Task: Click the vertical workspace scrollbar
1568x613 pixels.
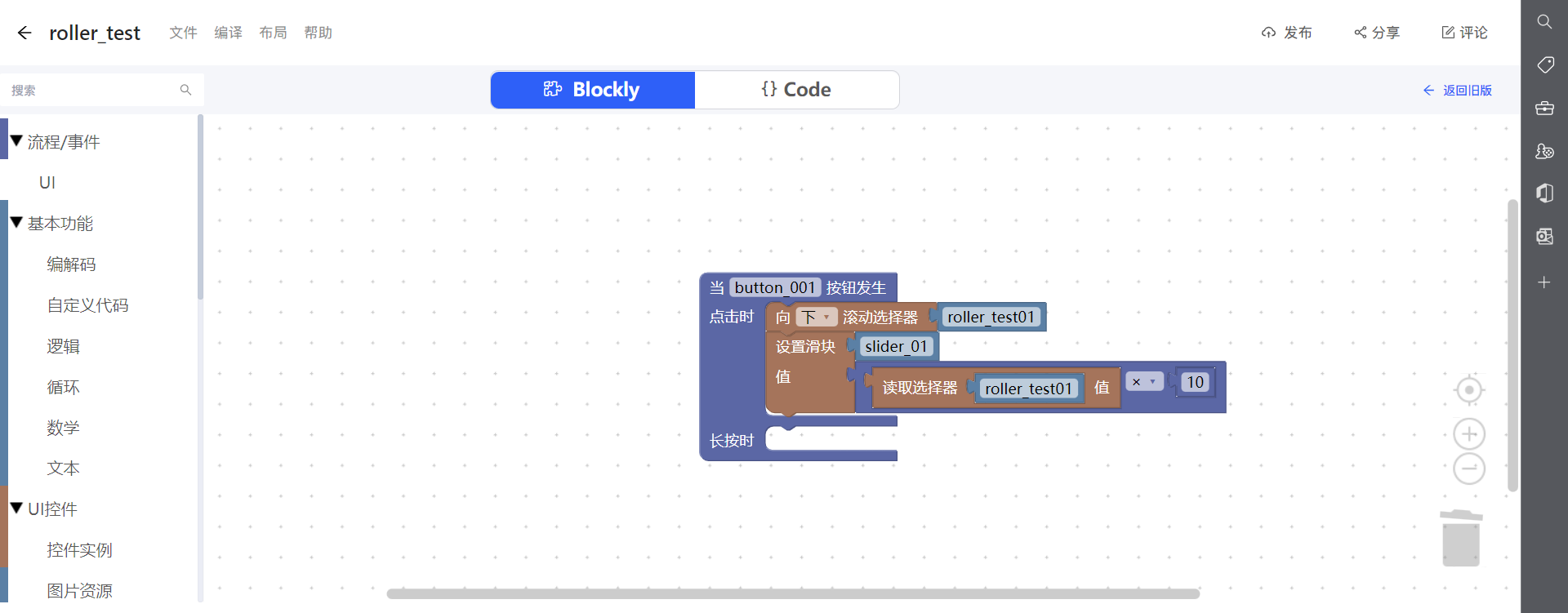Action: point(1512,345)
